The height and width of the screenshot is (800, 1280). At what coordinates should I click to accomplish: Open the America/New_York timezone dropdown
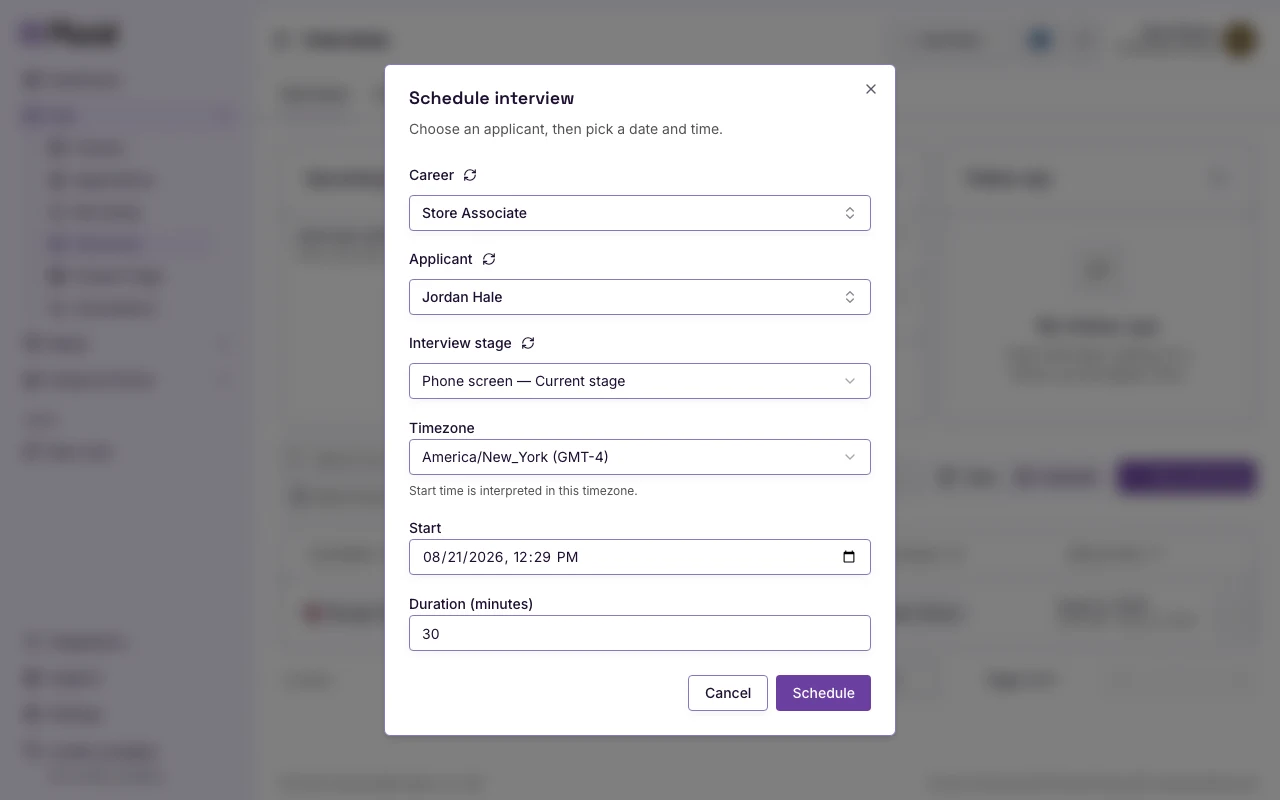640,457
